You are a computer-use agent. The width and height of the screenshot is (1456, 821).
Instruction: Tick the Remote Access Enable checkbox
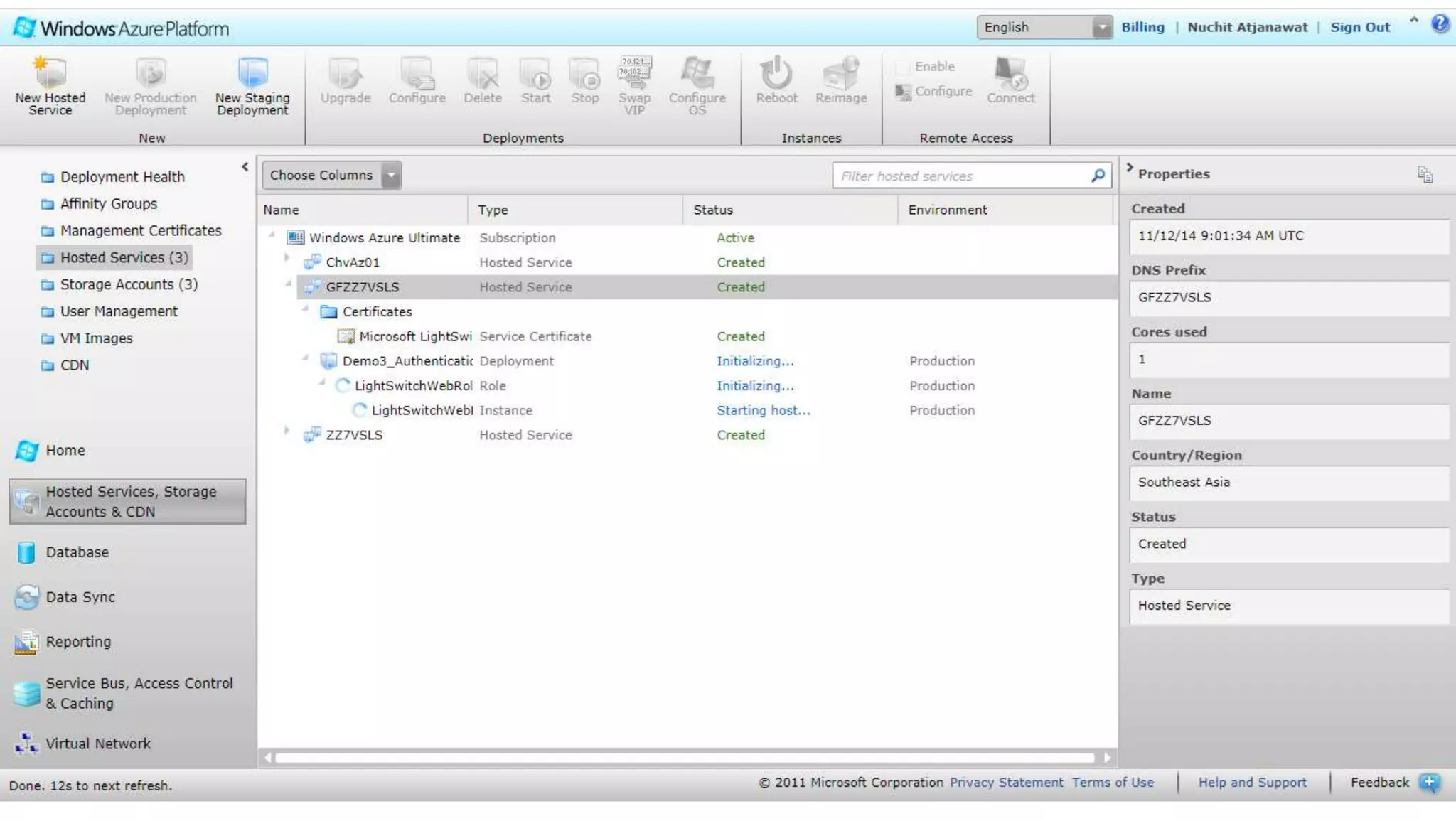(x=903, y=67)
